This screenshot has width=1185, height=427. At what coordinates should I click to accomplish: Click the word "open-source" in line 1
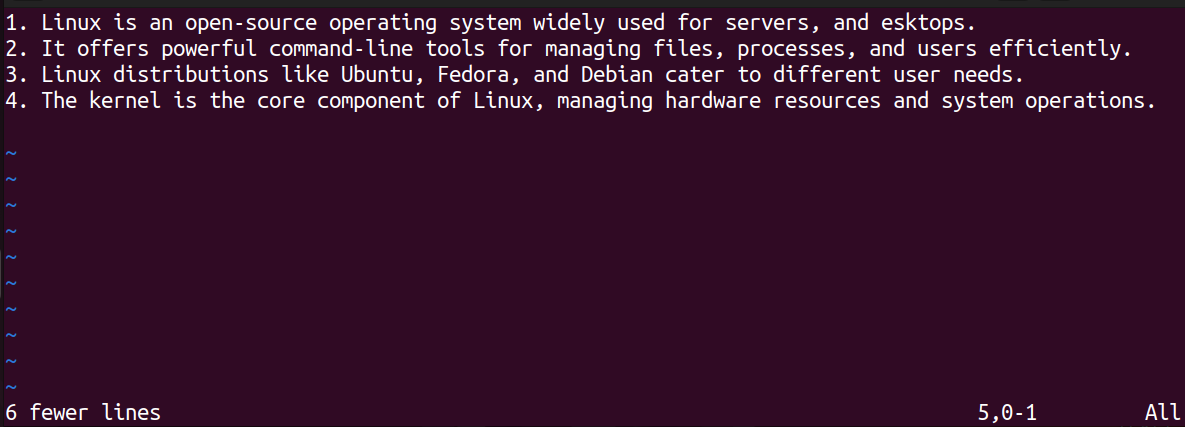coord(250,21)
